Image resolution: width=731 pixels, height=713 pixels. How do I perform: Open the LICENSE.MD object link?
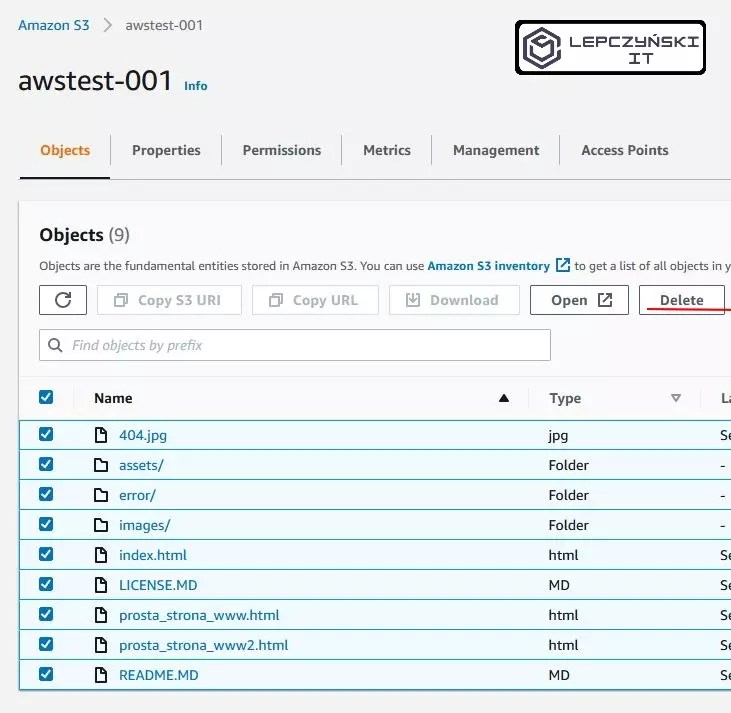pos(158,585)
